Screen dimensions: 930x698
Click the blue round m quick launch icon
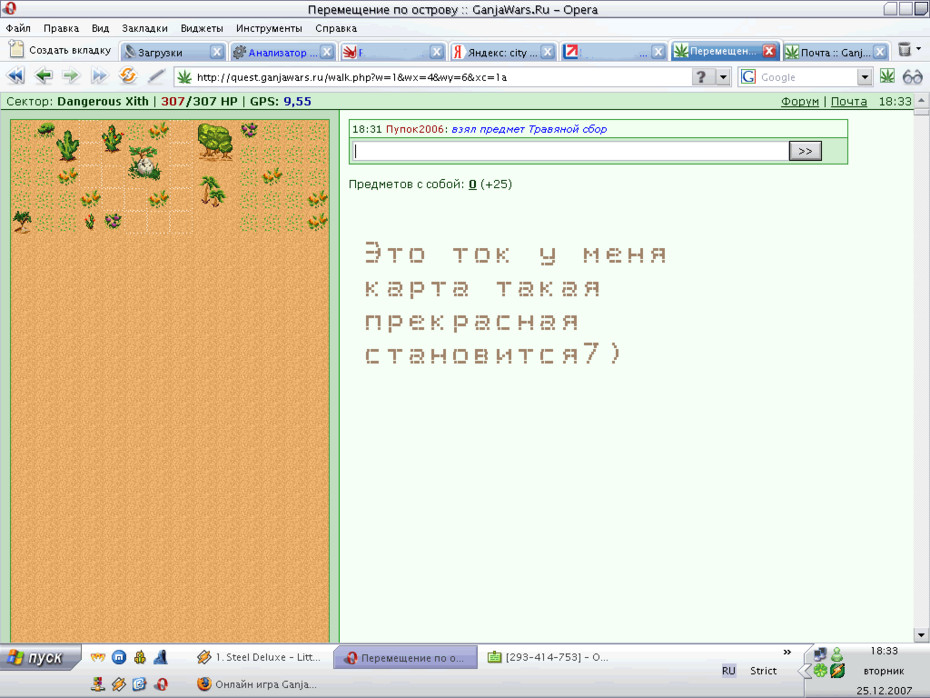tap(119, 657)
